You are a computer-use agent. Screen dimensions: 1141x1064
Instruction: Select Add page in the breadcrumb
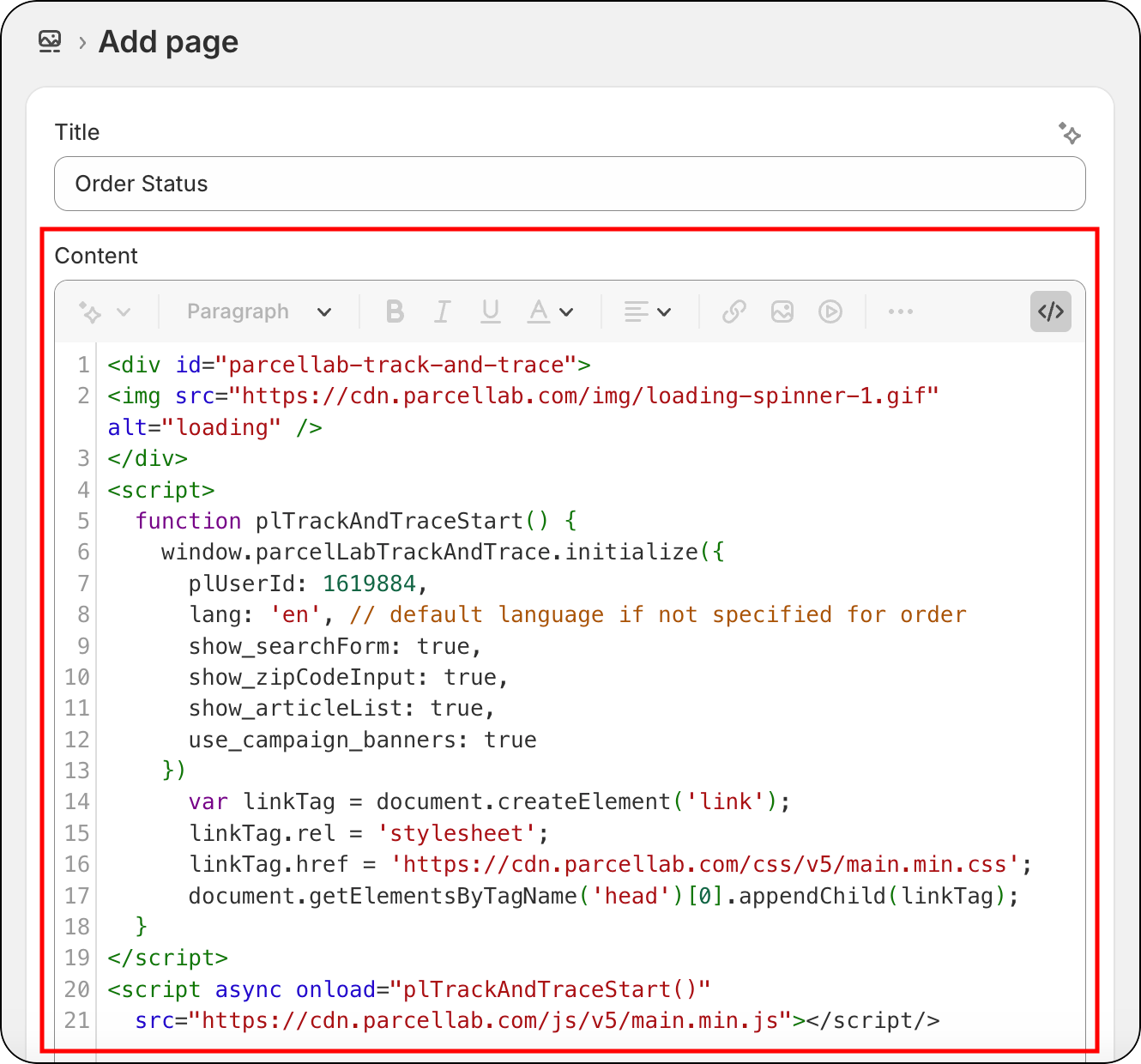click(x=168, y=41)
